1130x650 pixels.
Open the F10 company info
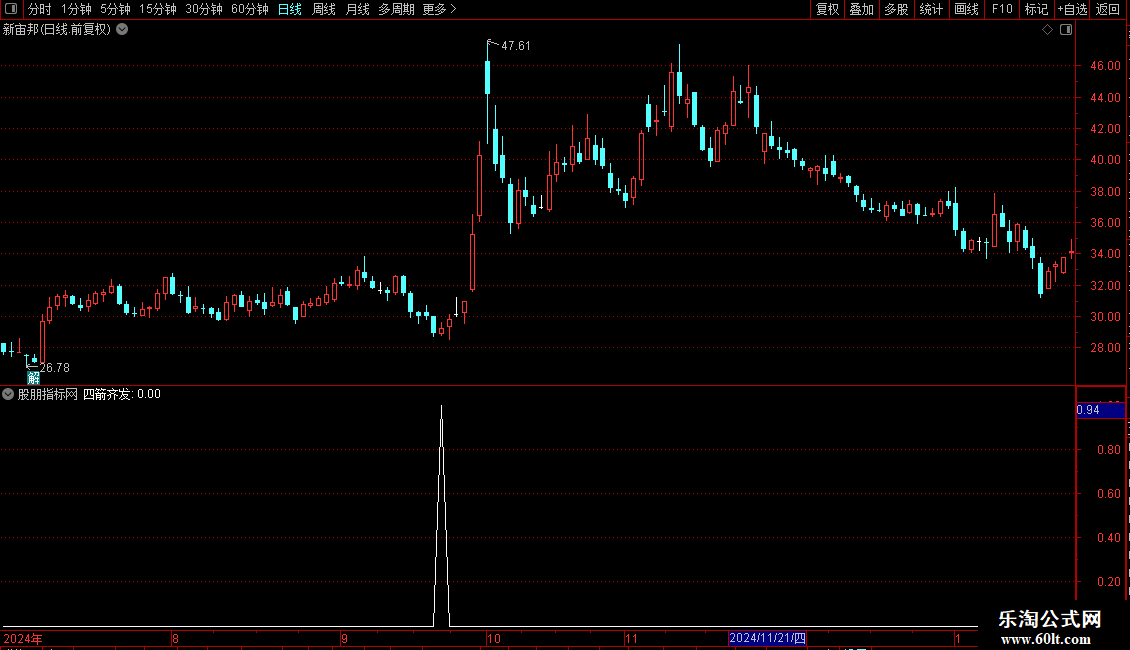(1002, 9)
